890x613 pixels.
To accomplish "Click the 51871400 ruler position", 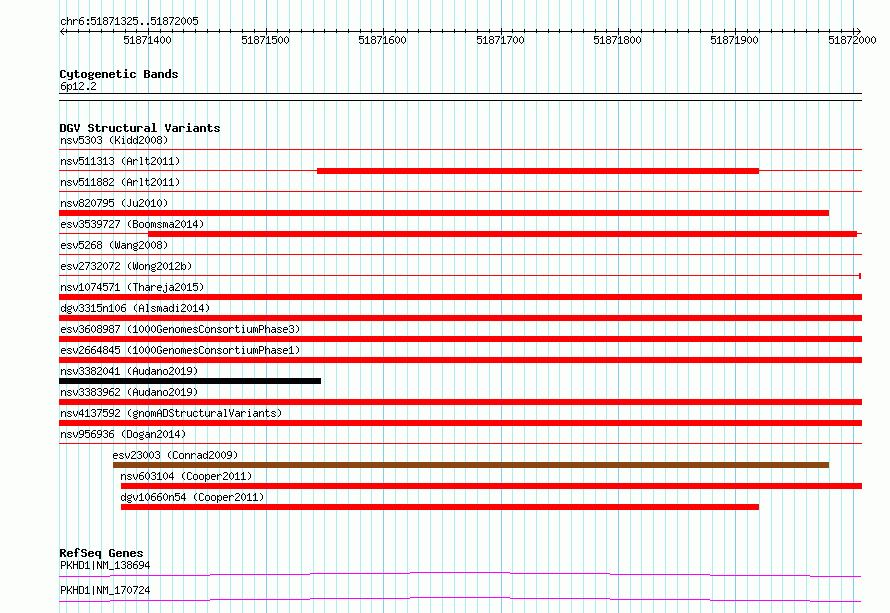I will (147, 40).
